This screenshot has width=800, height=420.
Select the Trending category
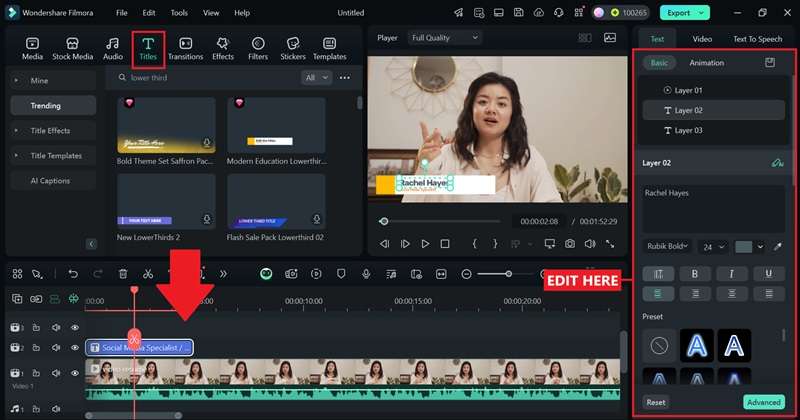(53, 106)
